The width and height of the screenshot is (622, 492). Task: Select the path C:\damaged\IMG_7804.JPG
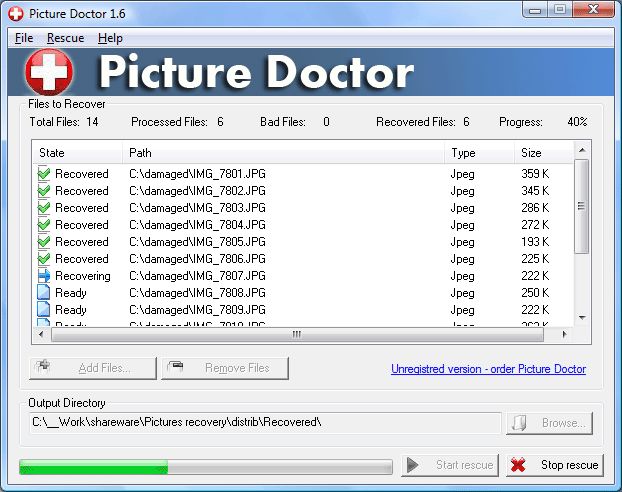197,225
